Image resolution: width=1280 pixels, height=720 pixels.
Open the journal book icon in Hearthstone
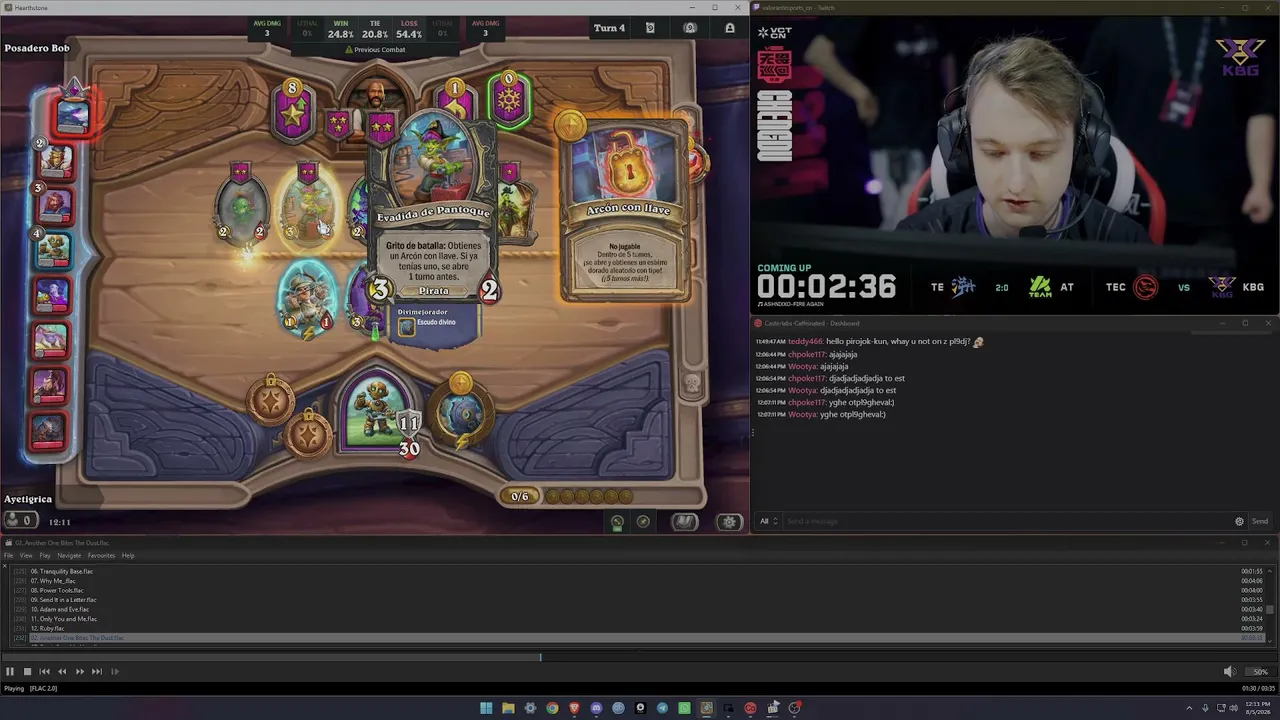[x=684, y=521]
